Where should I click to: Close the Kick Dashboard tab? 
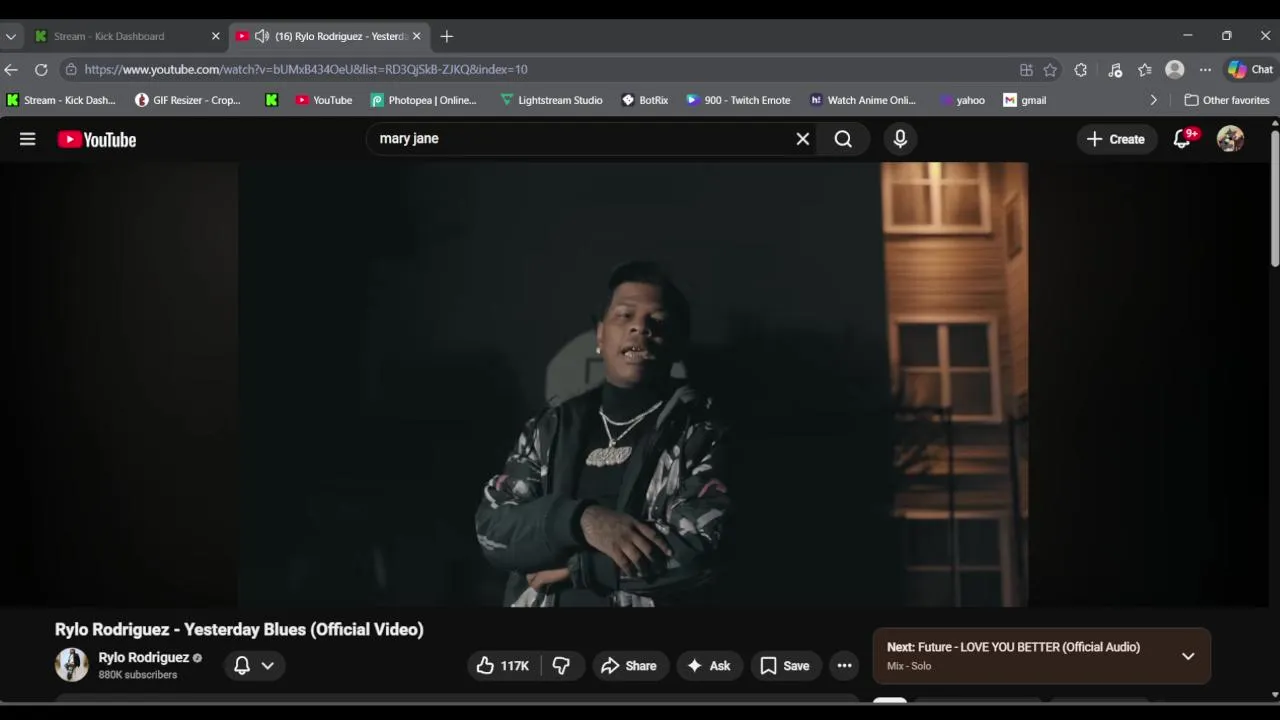[215, 36]
